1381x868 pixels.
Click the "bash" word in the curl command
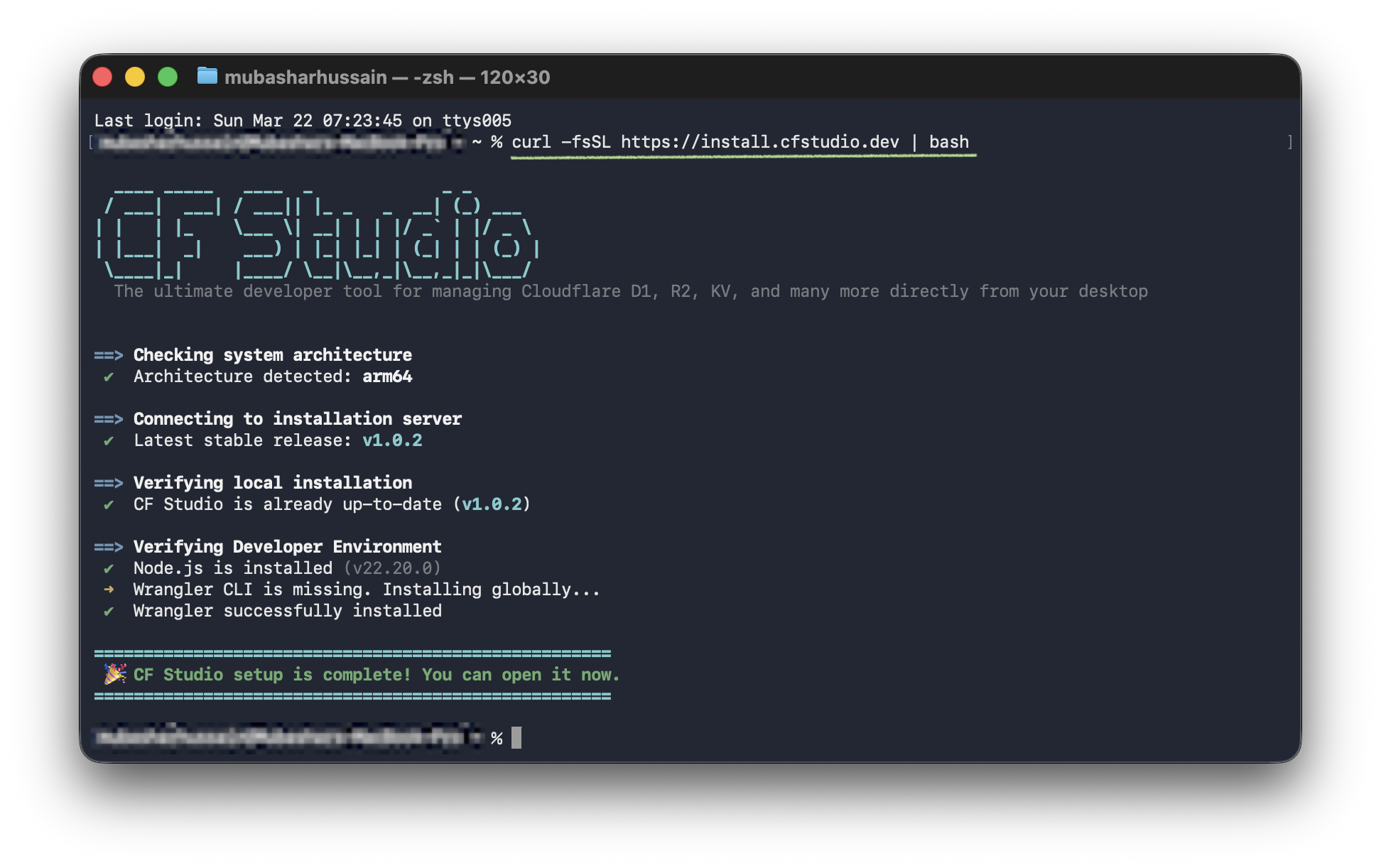(950, 141)
